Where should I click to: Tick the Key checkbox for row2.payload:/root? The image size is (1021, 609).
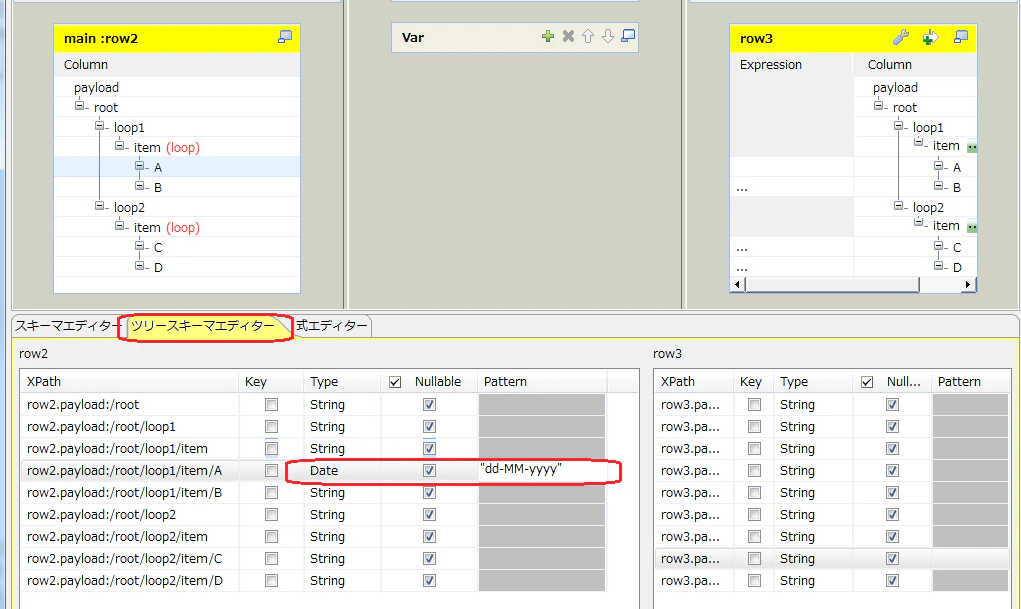[272, 404]
